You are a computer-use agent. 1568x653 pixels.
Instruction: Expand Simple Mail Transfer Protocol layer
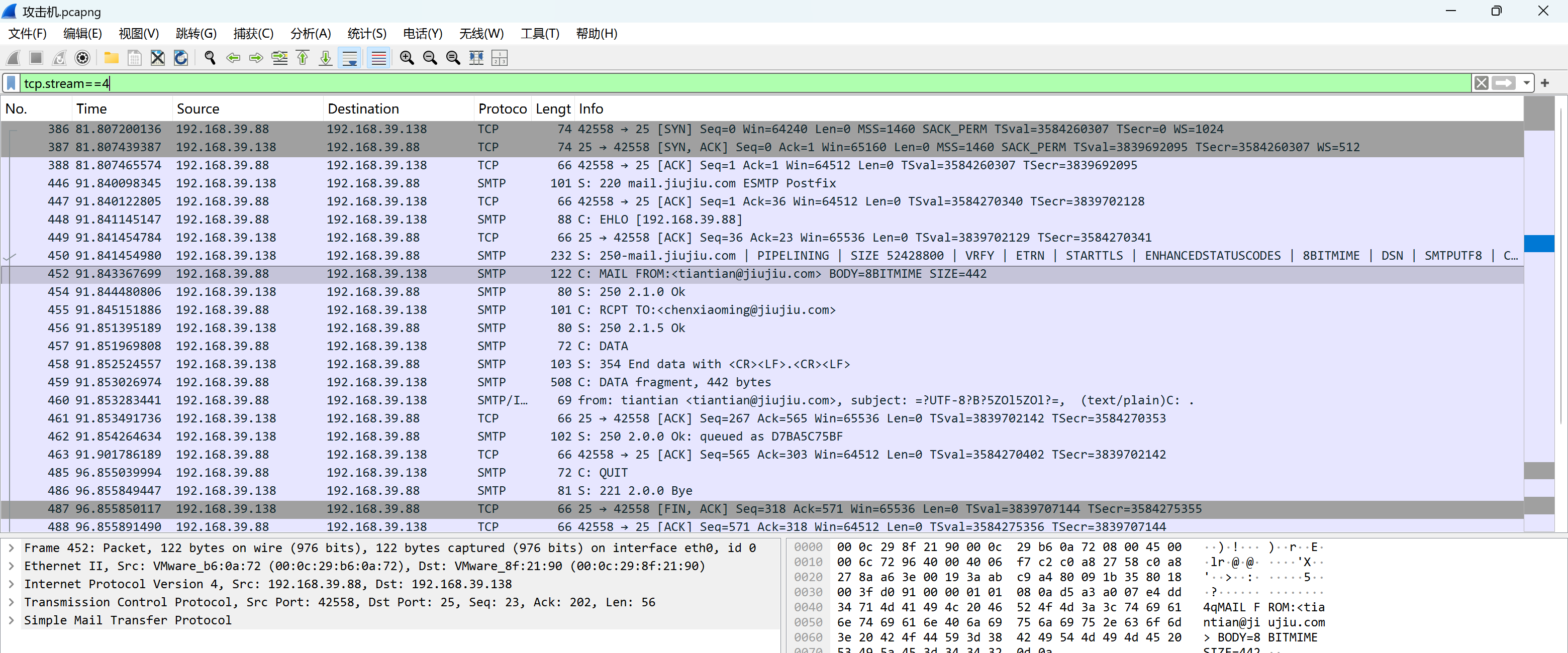click(11, 620)
